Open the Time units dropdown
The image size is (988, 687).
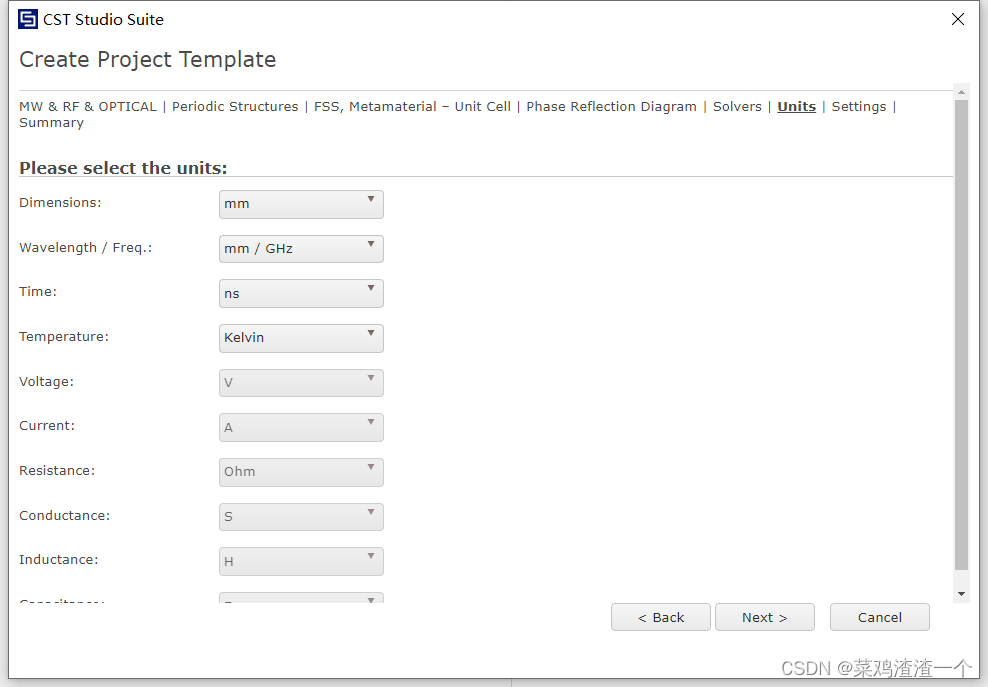coord(301,294)
